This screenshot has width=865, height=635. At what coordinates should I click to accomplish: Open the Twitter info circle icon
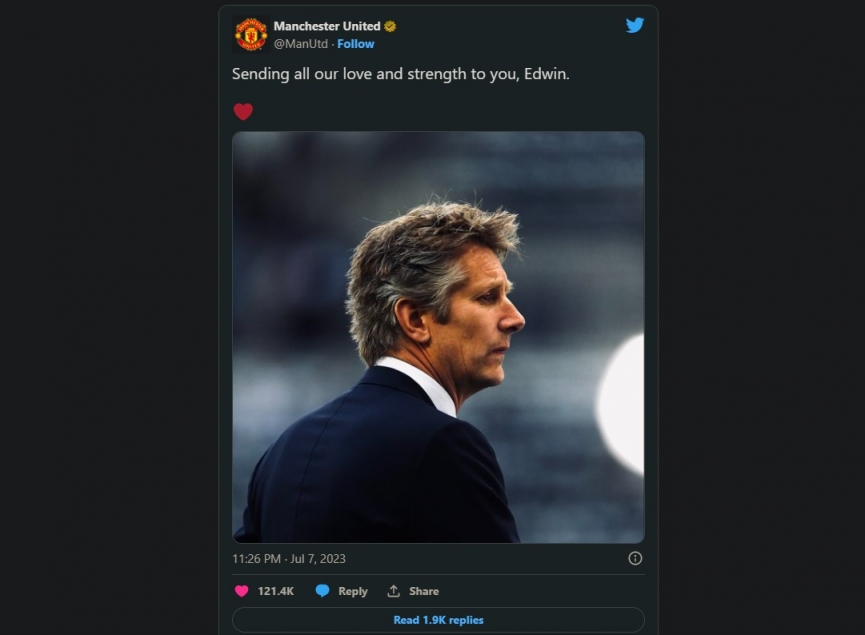click(x=635, y=558)
